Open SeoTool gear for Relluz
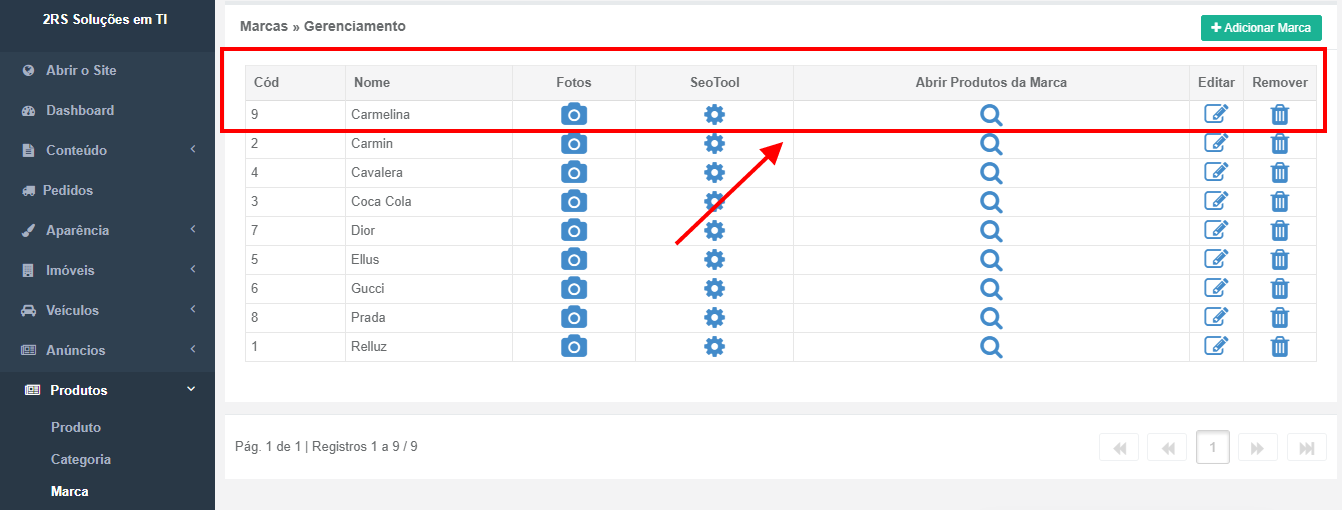1342x510 pixels. (714, 346)
